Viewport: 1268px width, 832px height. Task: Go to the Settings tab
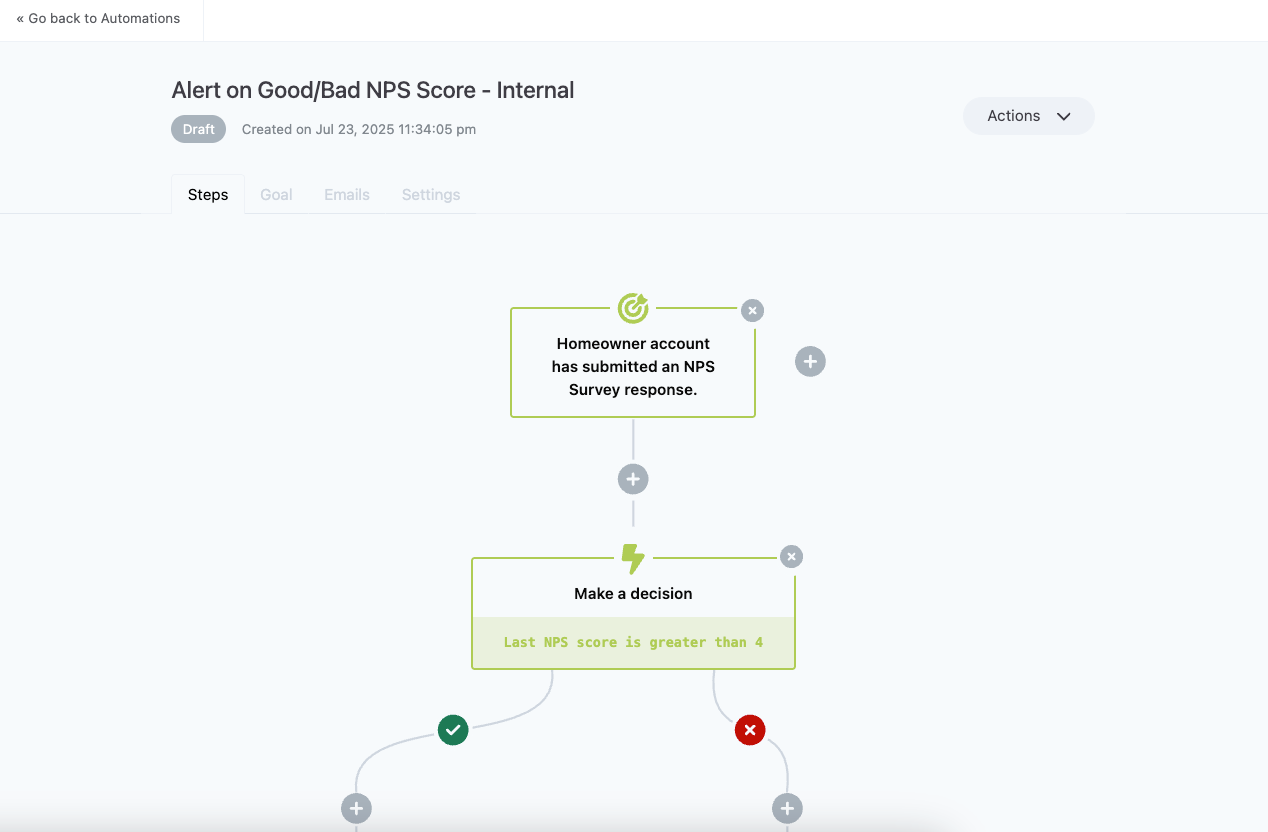(x=431, y=194)
